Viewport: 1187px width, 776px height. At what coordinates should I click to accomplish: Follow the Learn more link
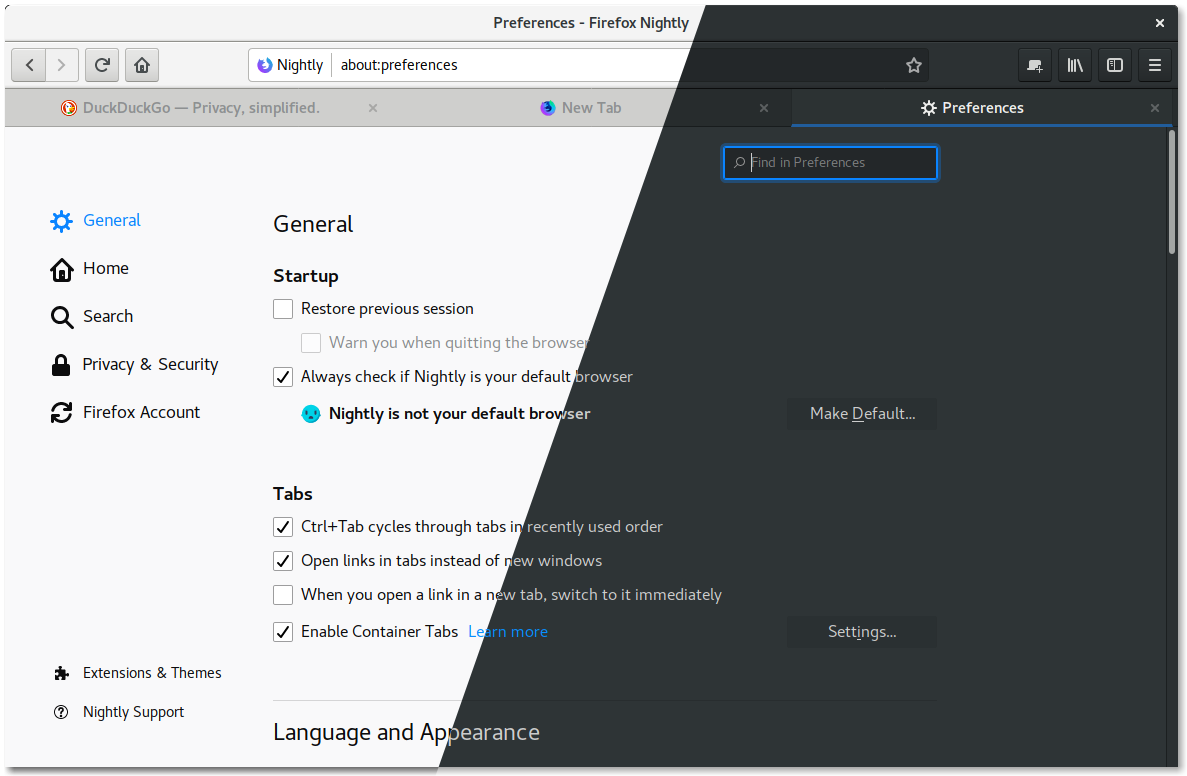(x=508, y=632)
